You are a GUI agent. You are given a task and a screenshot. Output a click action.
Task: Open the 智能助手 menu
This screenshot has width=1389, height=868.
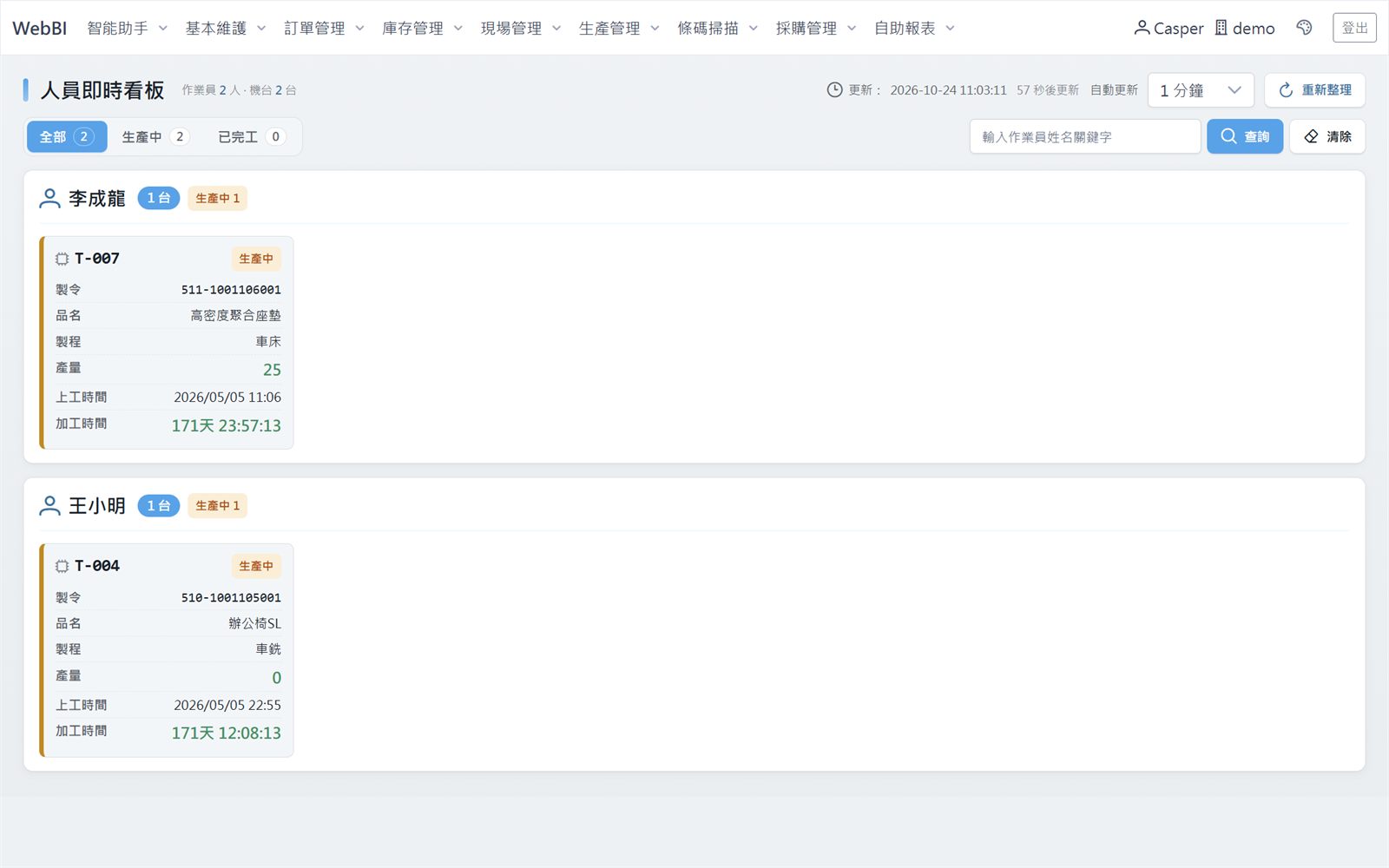coord(127,28)
